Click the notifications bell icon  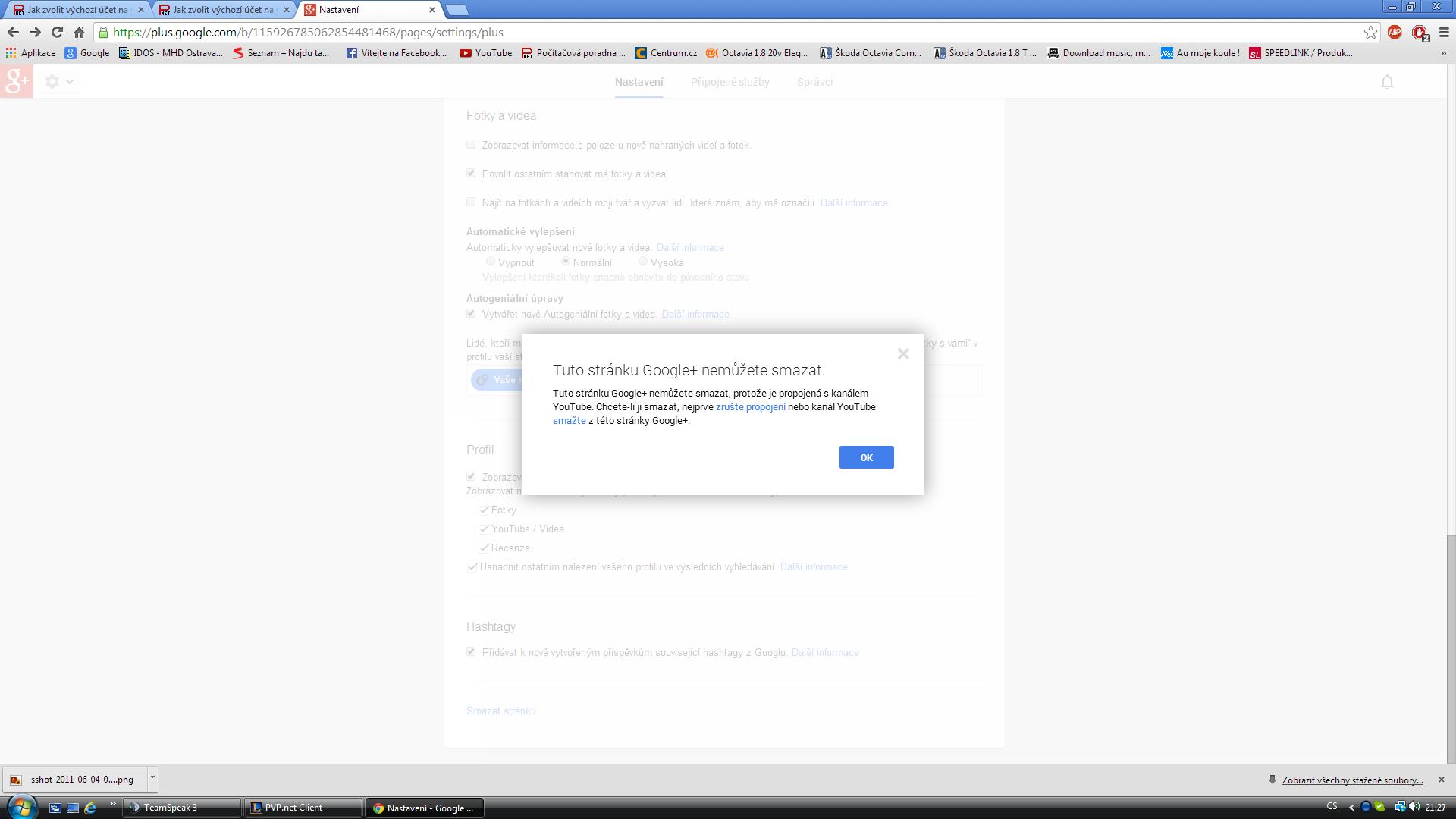(1387, 82)
